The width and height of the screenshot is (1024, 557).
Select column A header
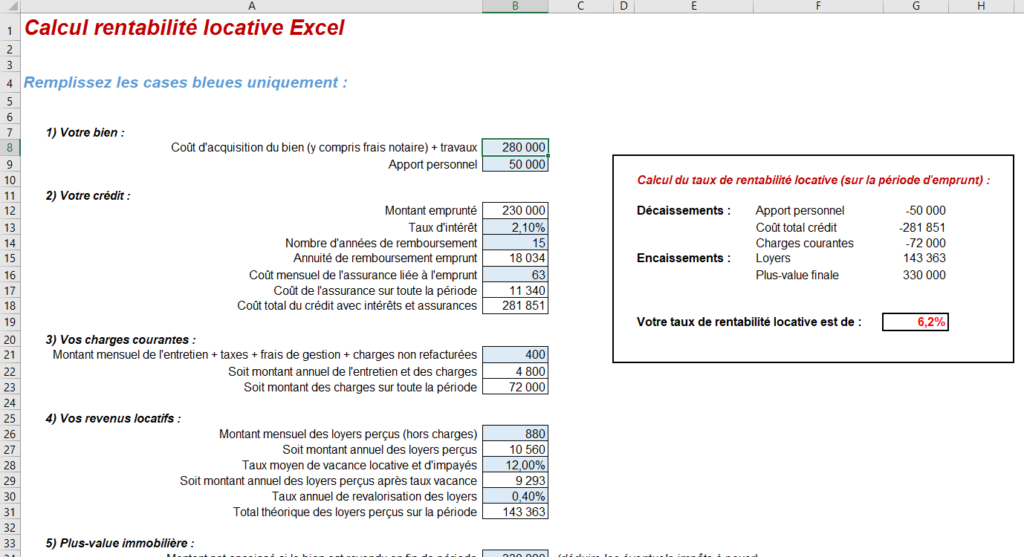251,6
